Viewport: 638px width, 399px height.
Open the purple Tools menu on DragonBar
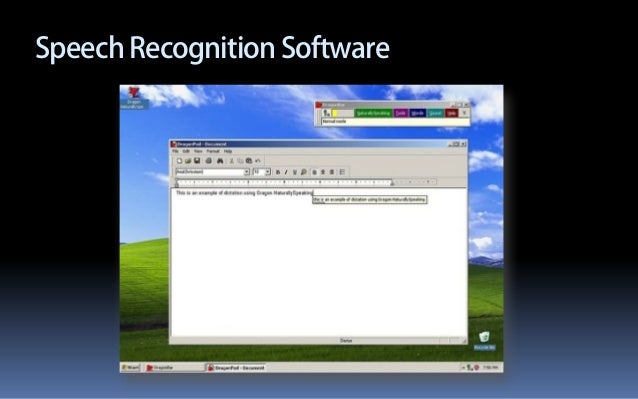tap(401, 113)
